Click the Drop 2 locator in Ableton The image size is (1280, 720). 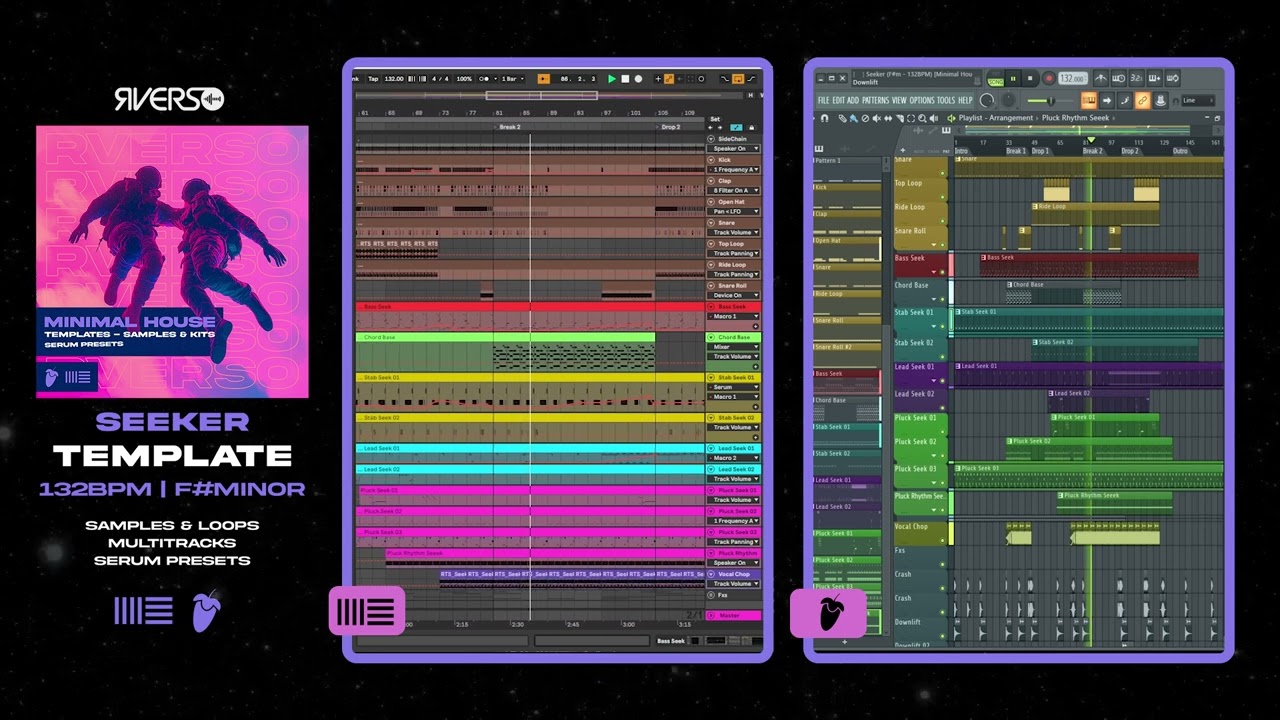[x=669, y=127]
